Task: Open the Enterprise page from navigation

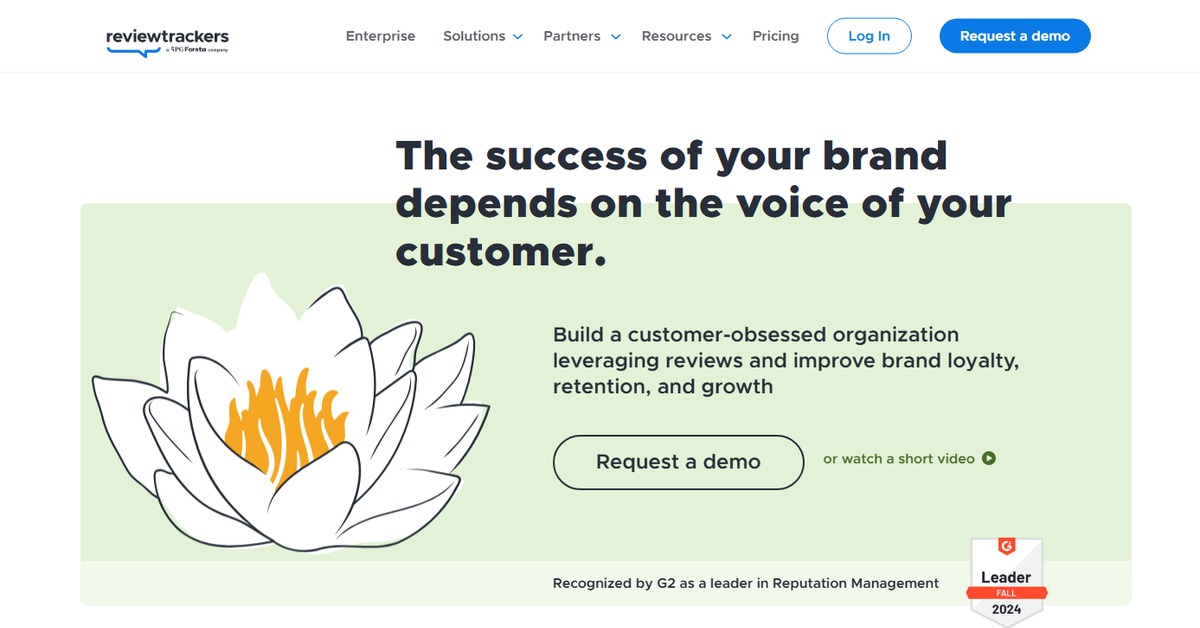Action: click(x=380, y=36)
